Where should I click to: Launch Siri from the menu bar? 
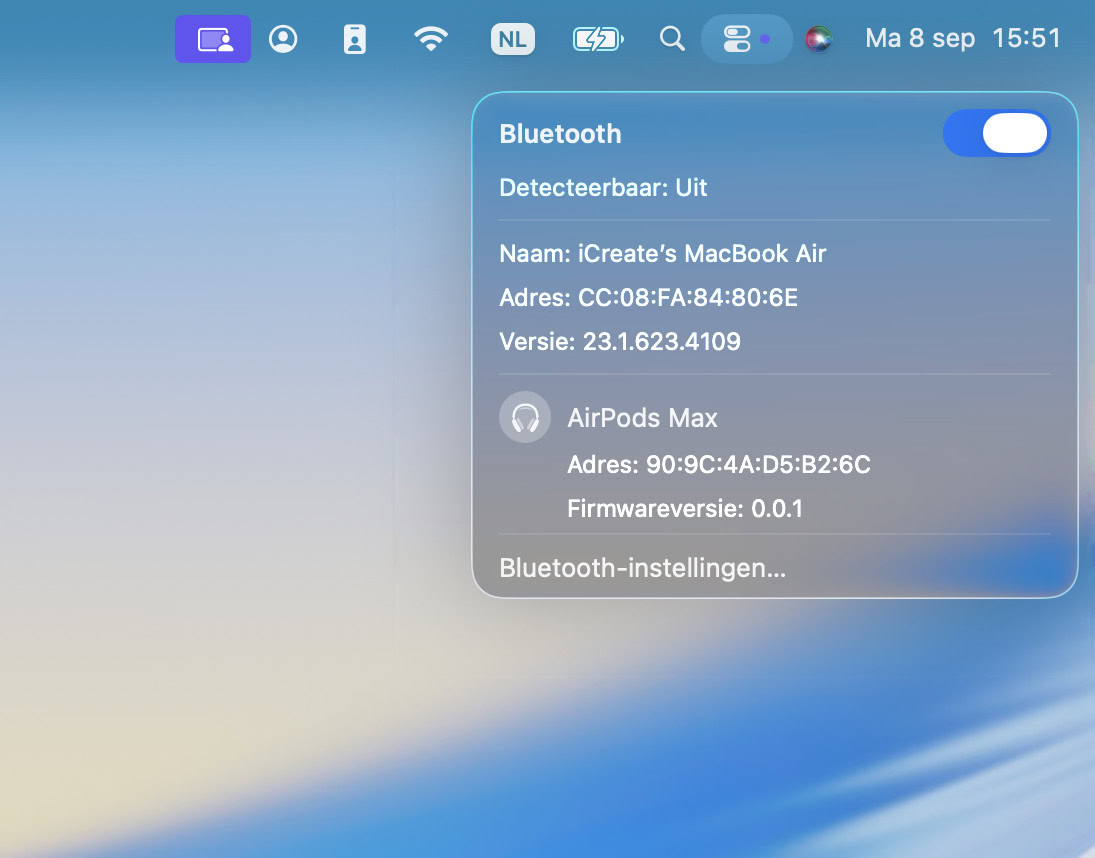(819, 40)
